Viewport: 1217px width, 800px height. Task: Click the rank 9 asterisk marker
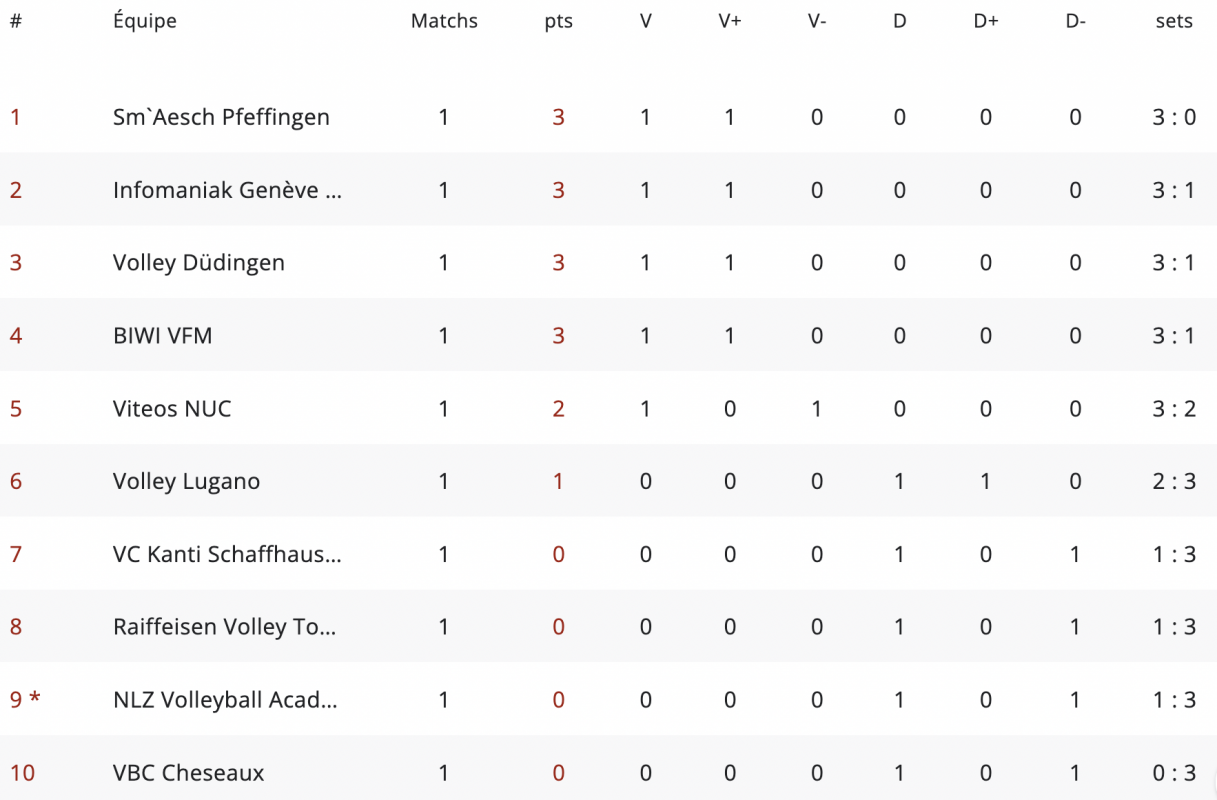tap(35, 699)
